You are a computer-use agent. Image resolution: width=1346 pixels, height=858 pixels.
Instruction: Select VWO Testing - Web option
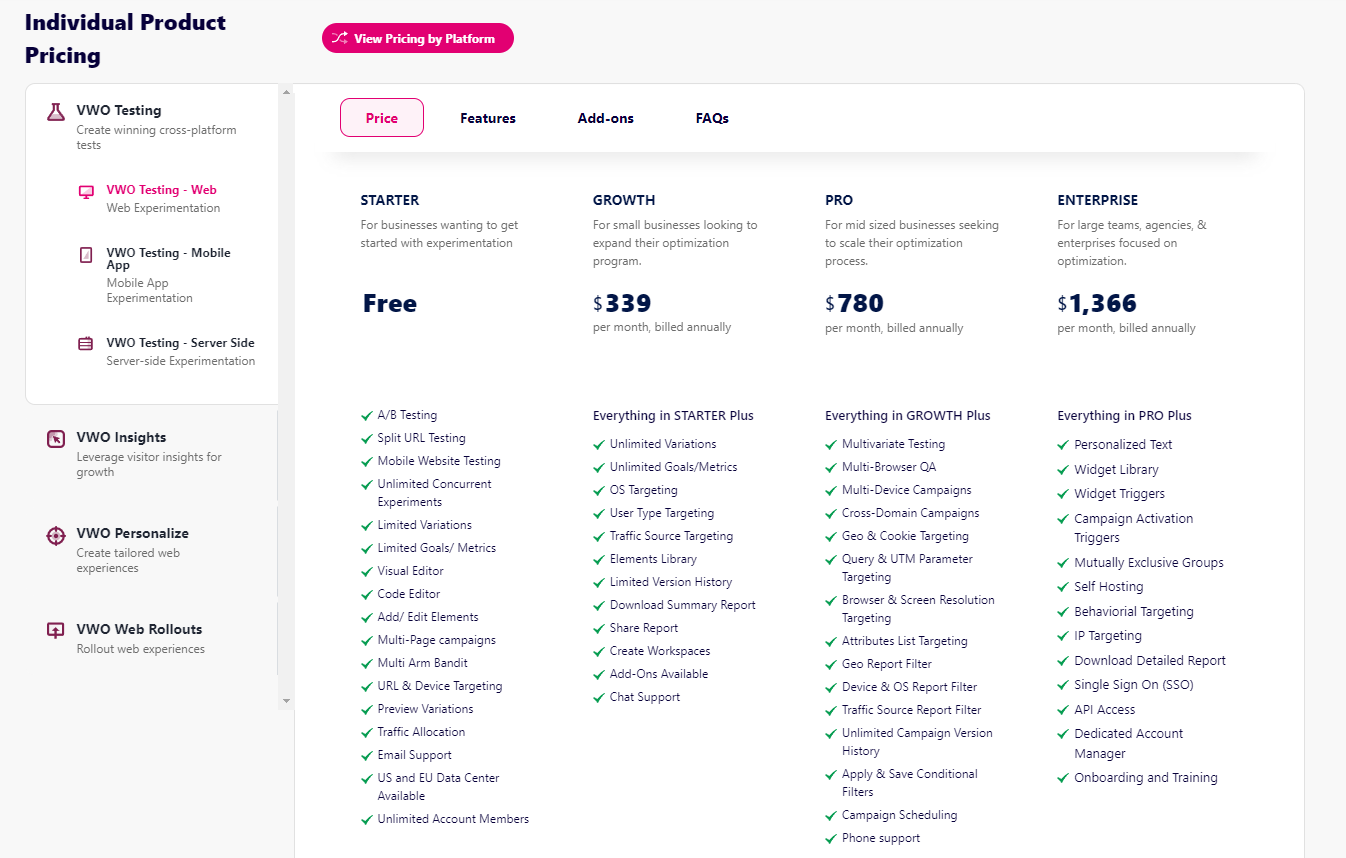161,190
